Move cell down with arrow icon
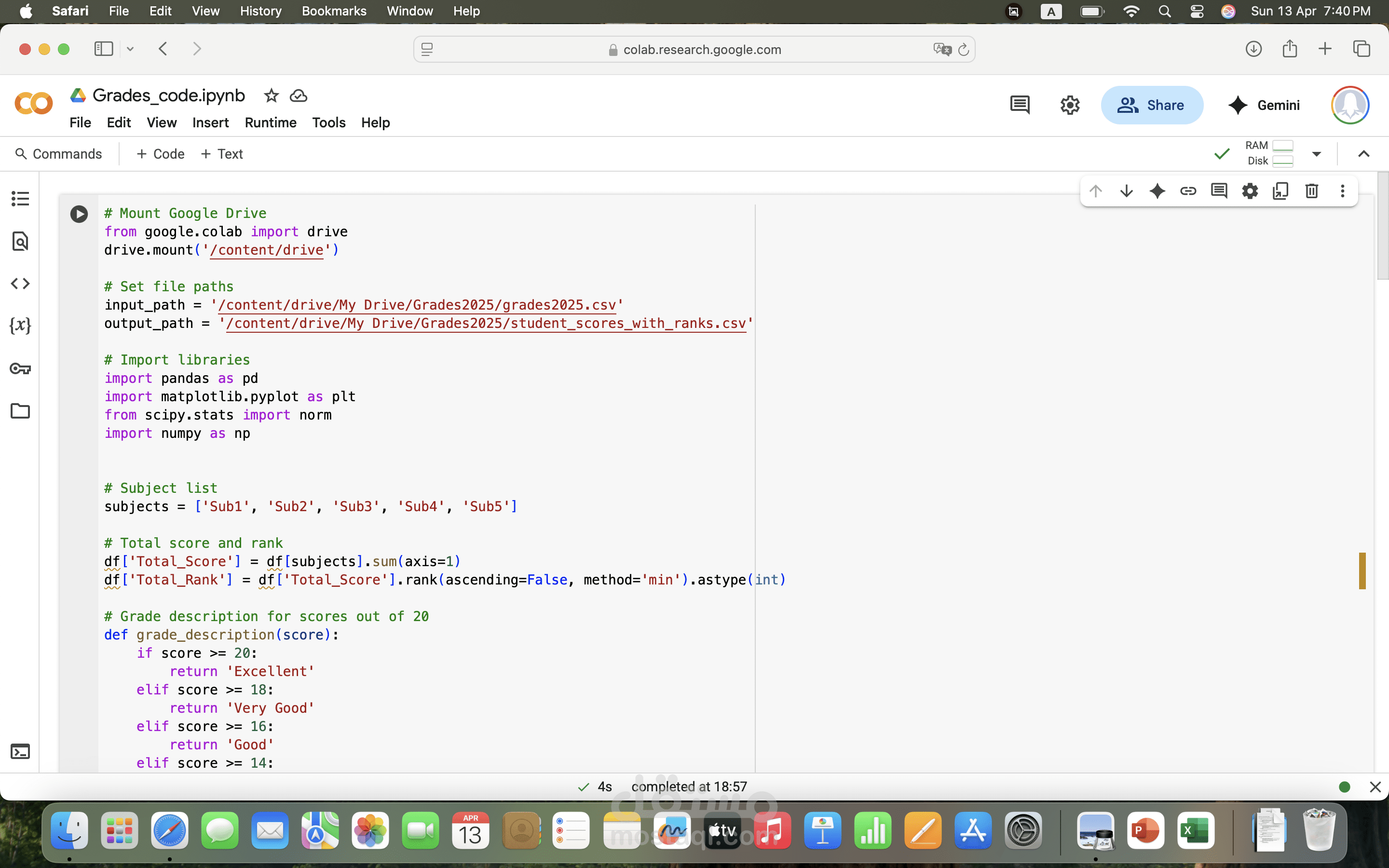 [1126, 190]
